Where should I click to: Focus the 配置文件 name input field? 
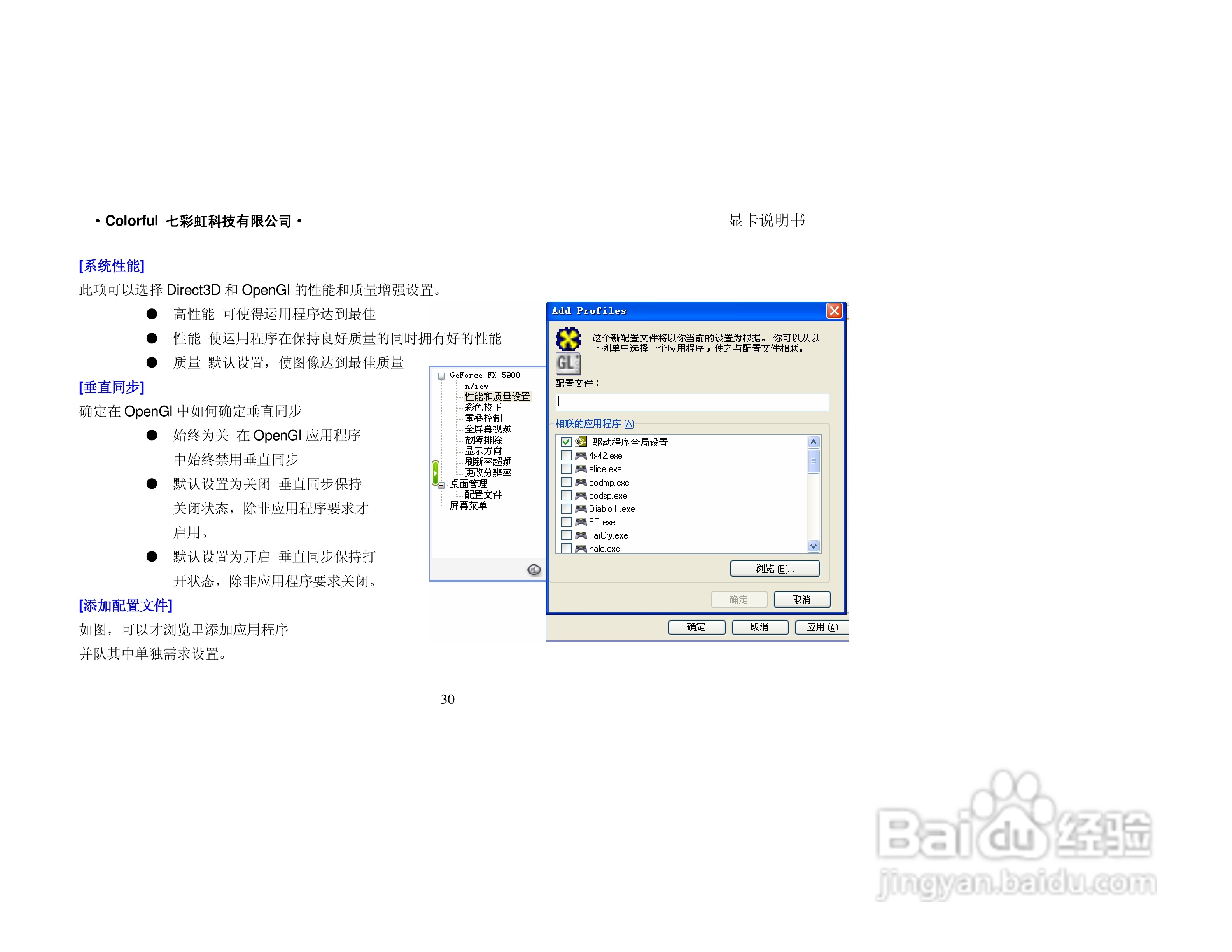coord(692,402)
